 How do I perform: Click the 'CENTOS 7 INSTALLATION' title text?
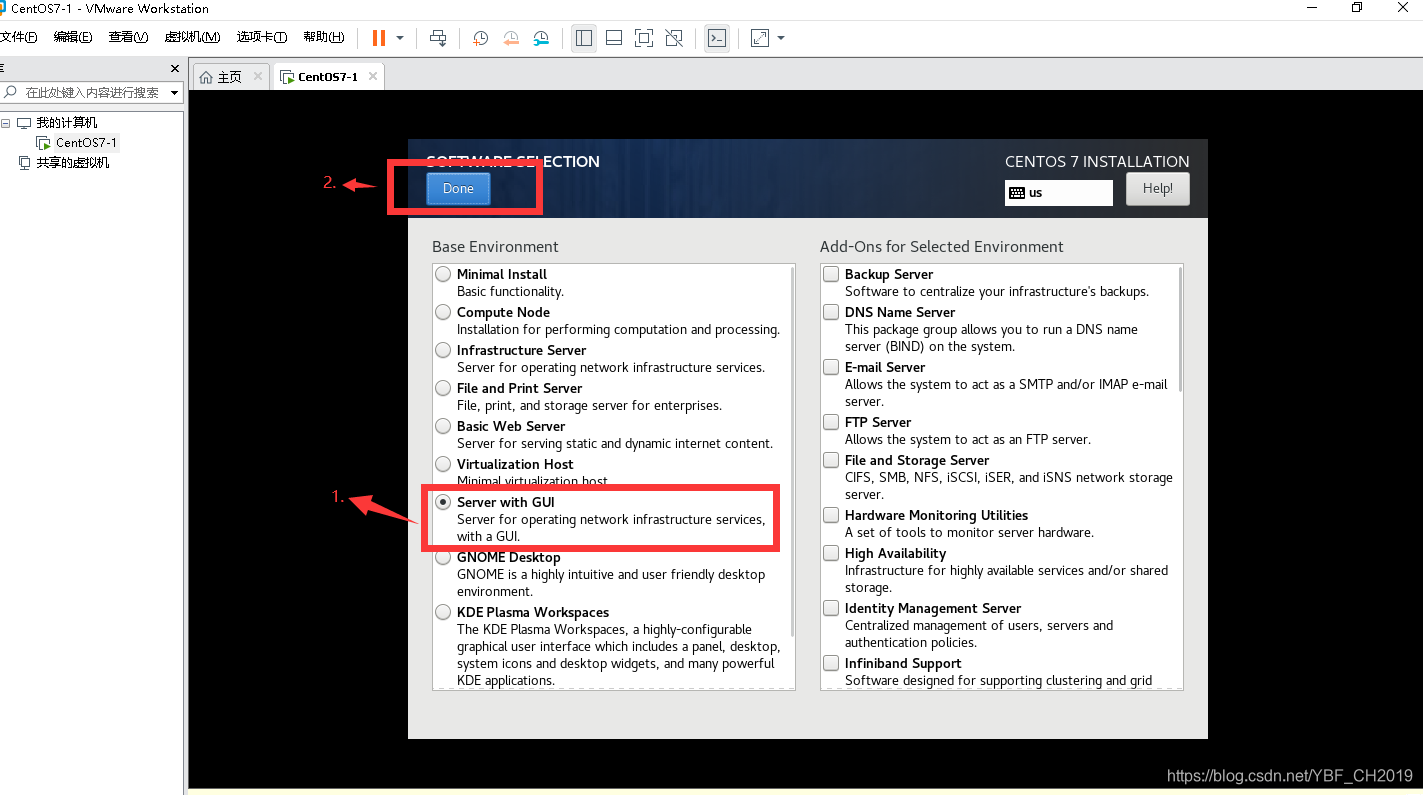pyautogui.click(x=1097, y=161)
